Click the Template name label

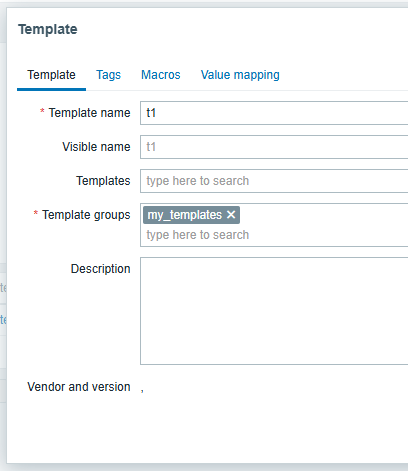pos(89,113)
